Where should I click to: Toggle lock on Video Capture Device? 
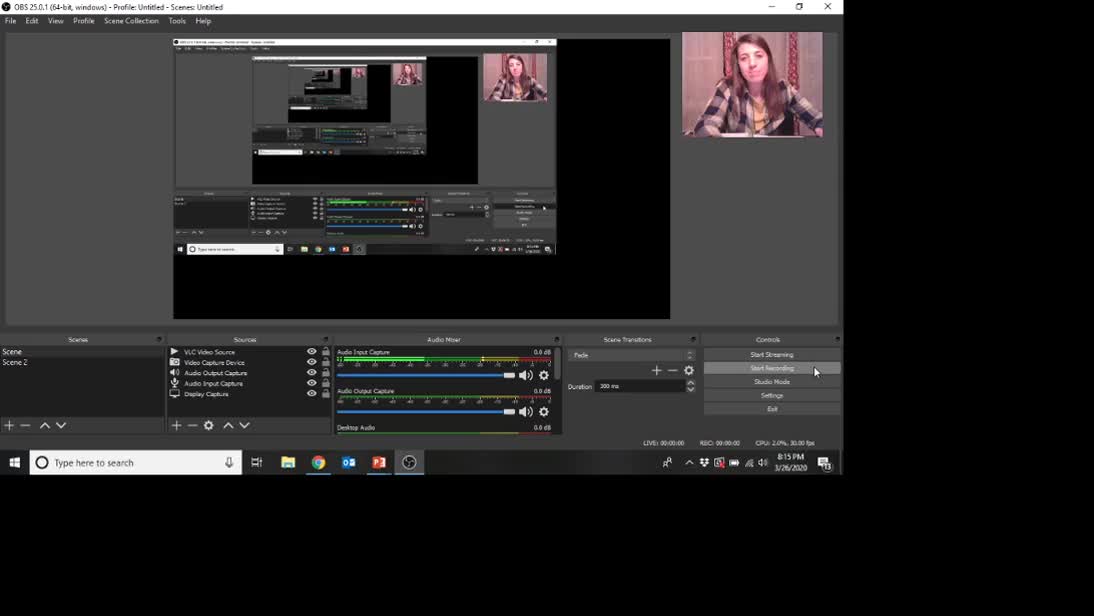point(326,362)
